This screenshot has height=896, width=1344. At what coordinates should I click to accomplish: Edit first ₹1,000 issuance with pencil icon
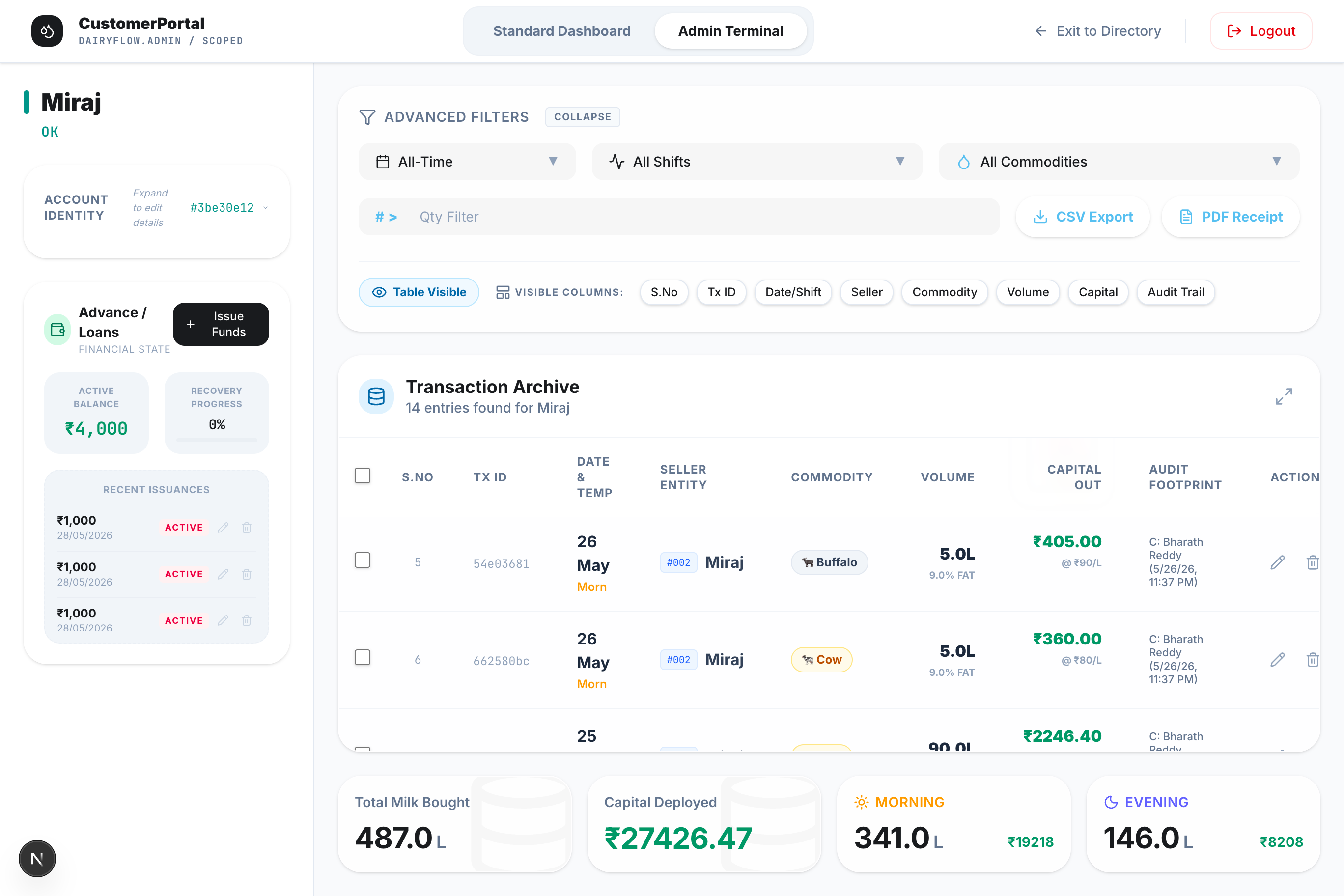click(x=223, y=528)
